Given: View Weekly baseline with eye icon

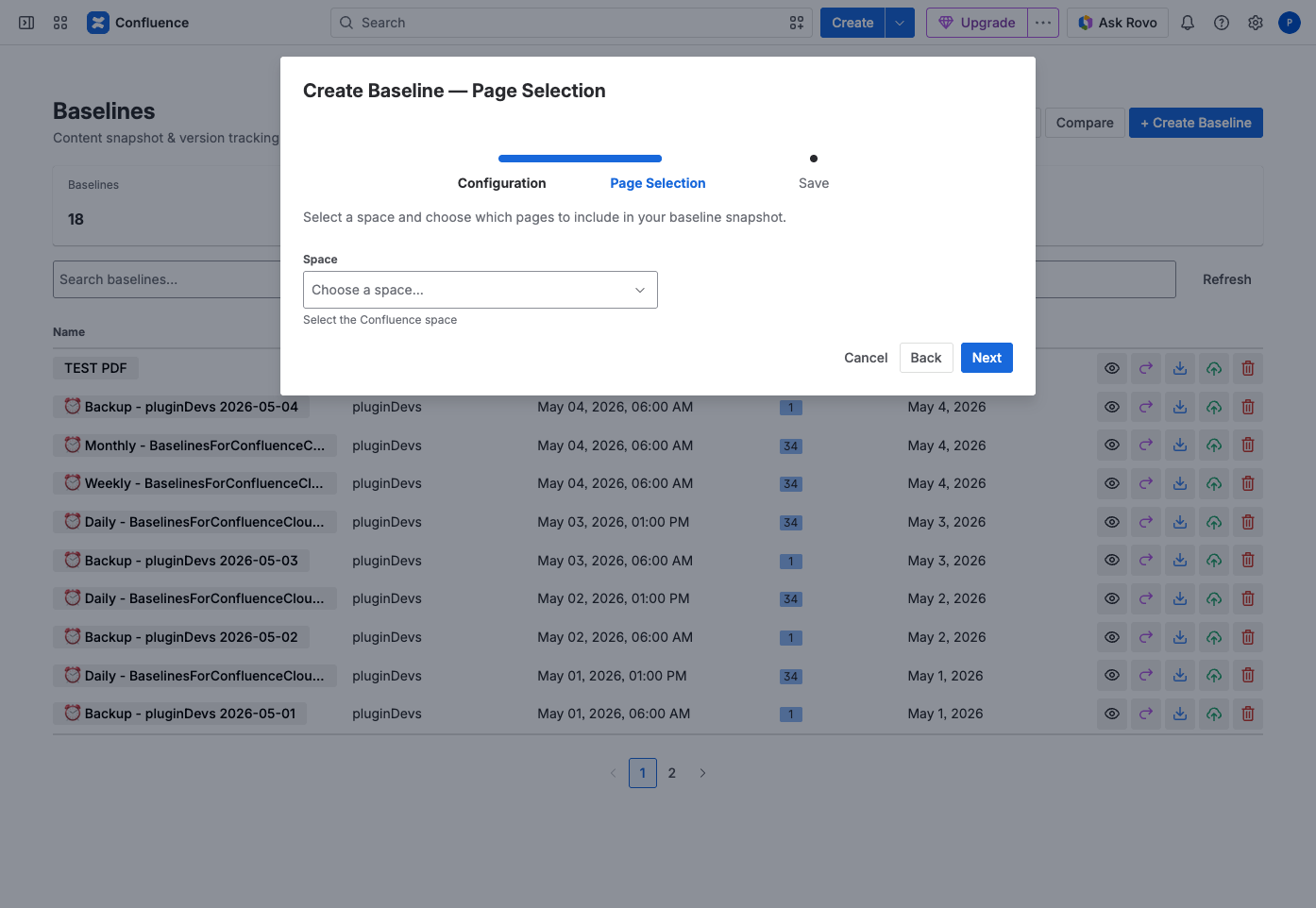Looking at the screenshot, I should click(1112, 483).
